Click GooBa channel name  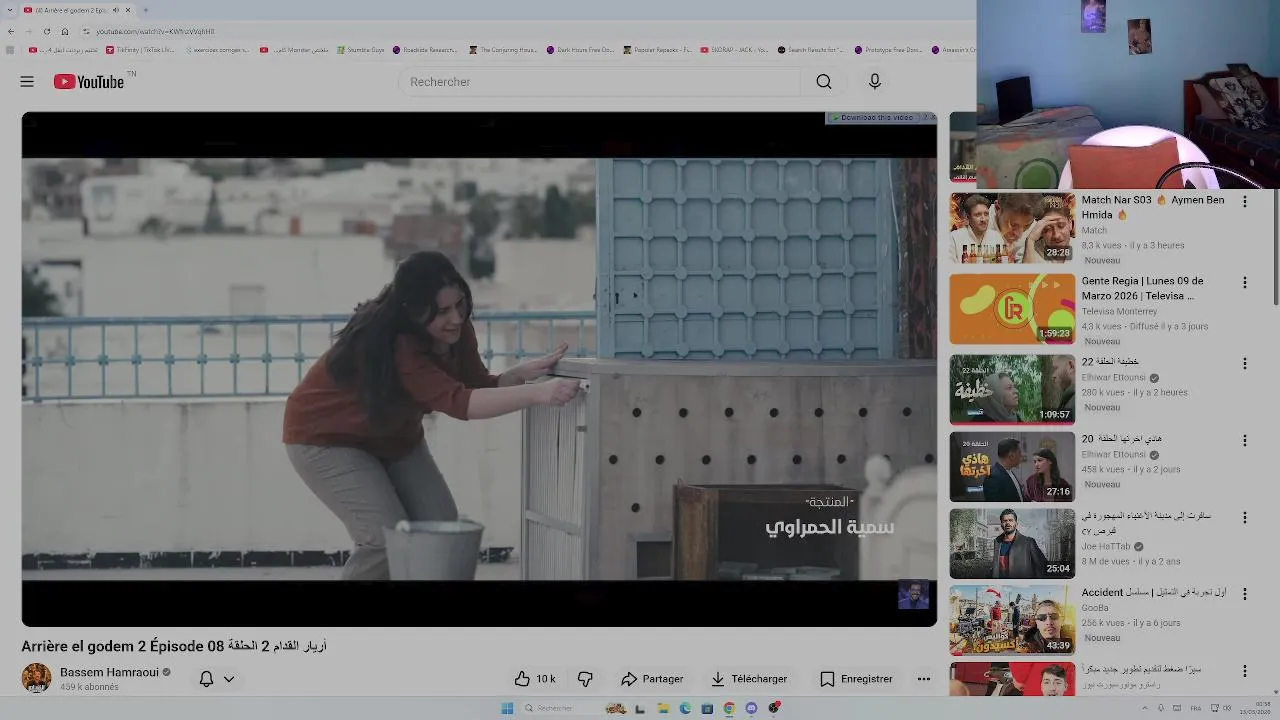1095,608
